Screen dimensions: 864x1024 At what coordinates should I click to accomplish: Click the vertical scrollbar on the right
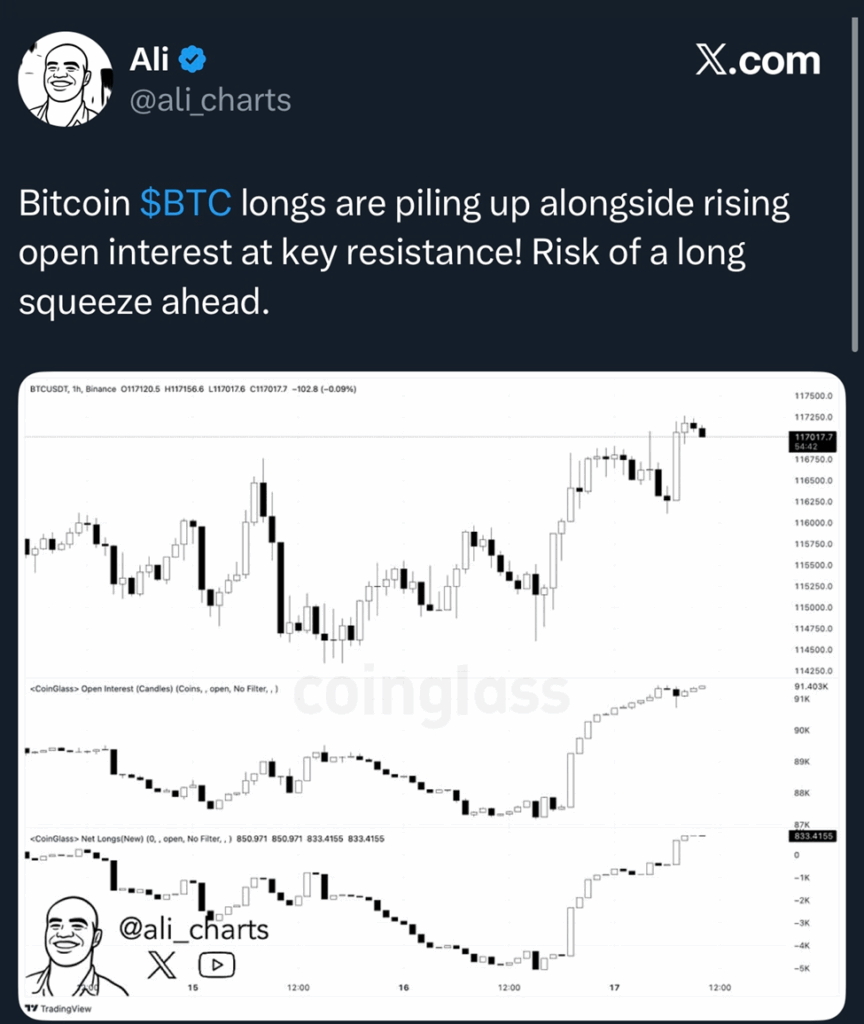[855, 185]
